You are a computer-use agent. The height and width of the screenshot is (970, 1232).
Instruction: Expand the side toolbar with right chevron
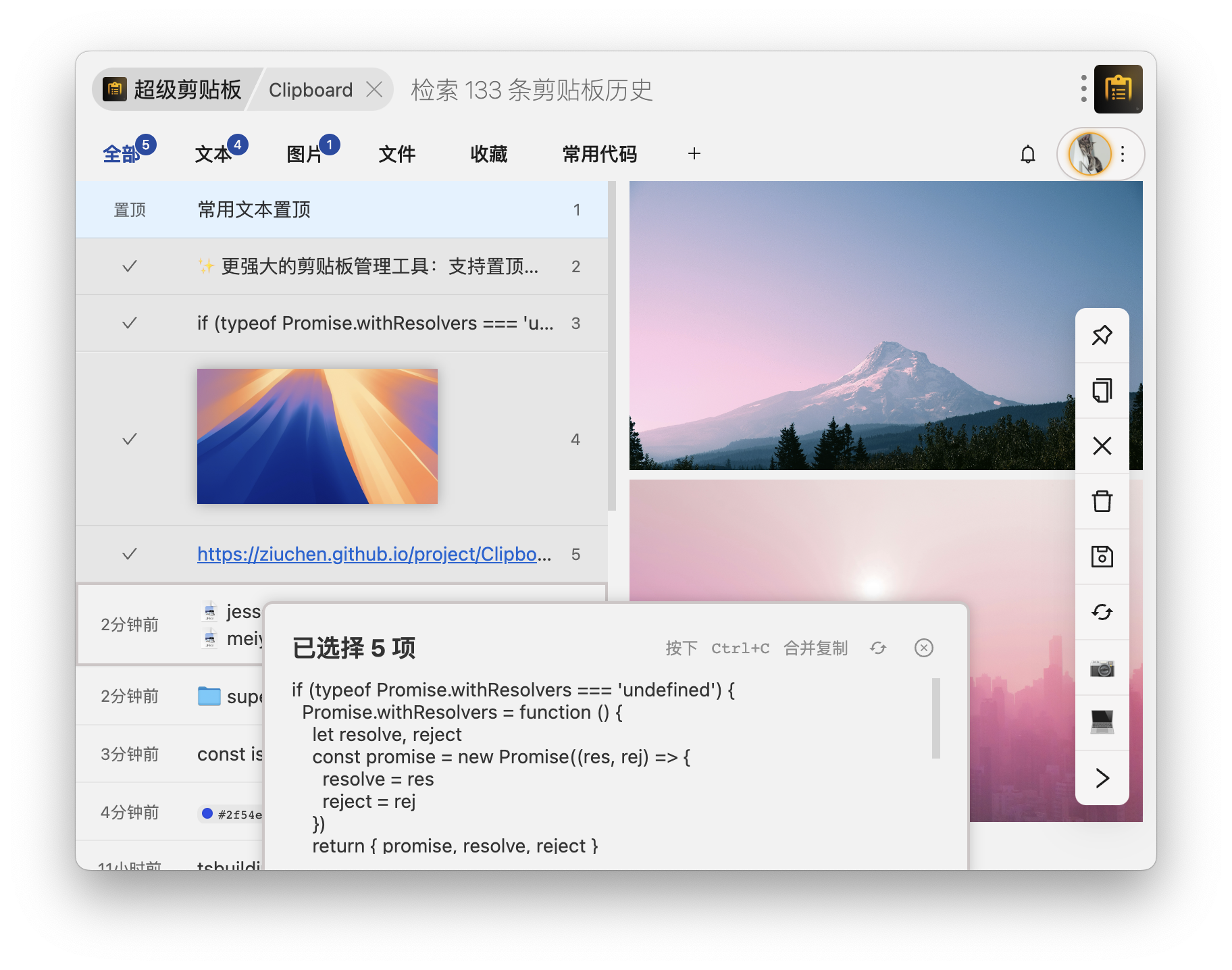point(1102,778)
